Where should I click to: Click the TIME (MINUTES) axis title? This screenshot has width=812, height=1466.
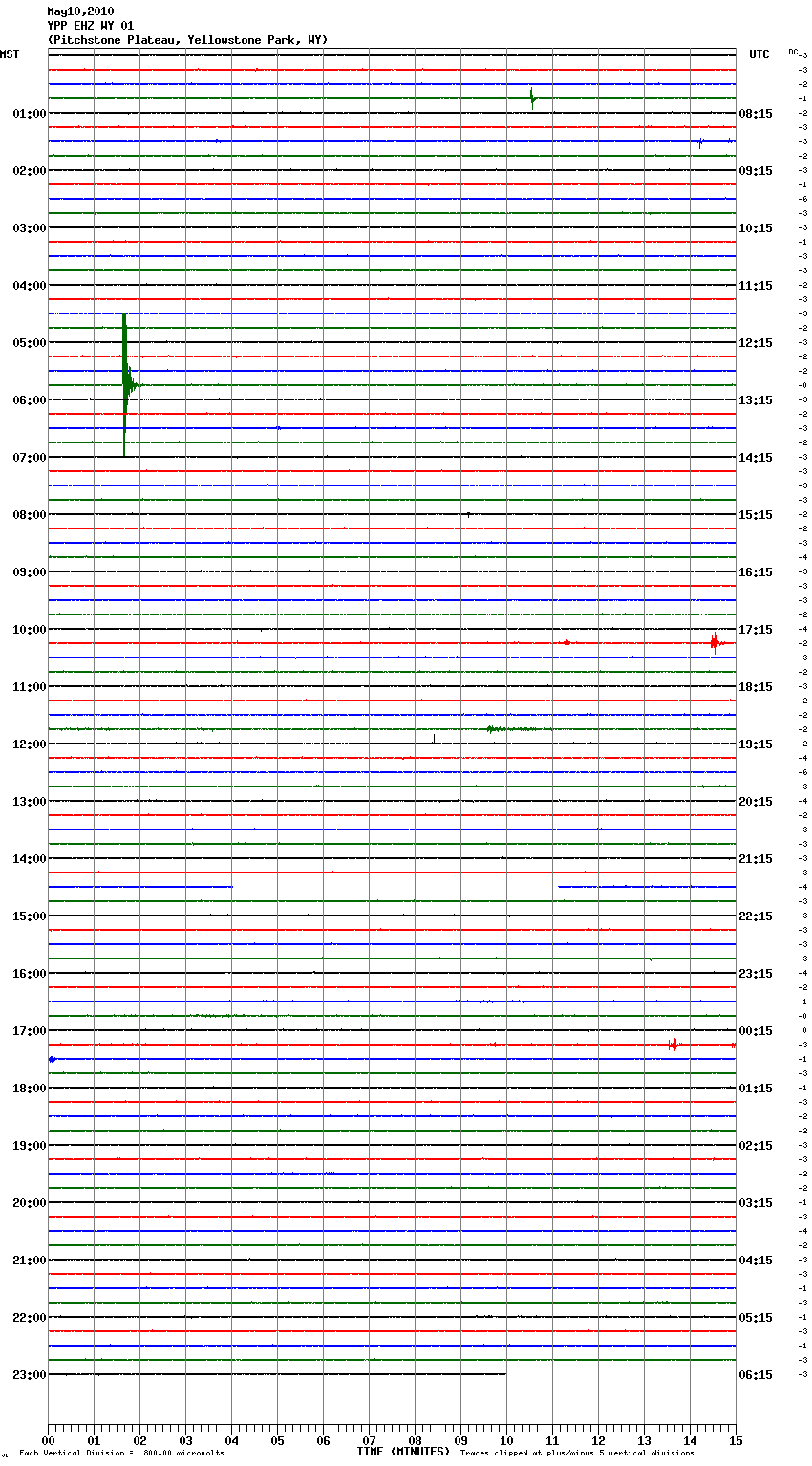click(x=403, y=1452)
